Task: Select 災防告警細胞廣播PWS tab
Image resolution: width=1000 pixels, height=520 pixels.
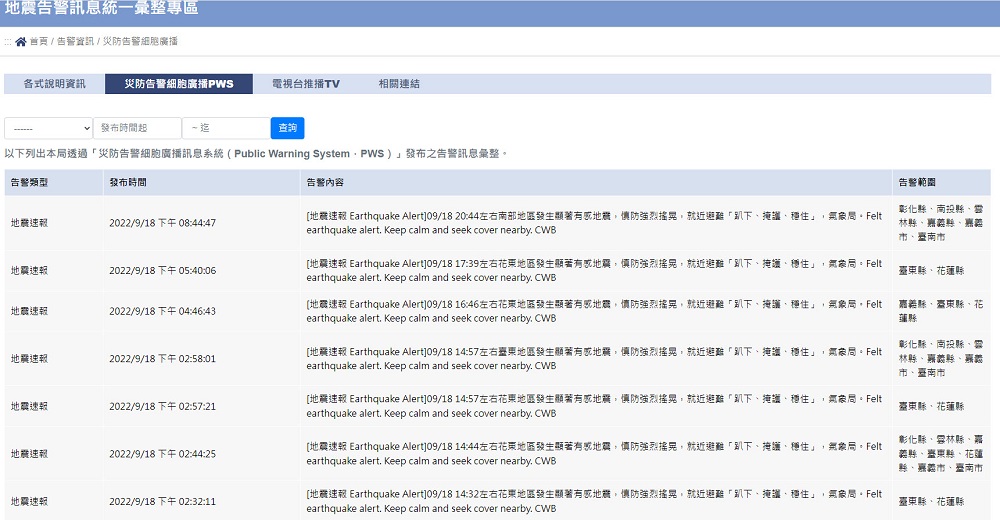Action: point(179,84)
